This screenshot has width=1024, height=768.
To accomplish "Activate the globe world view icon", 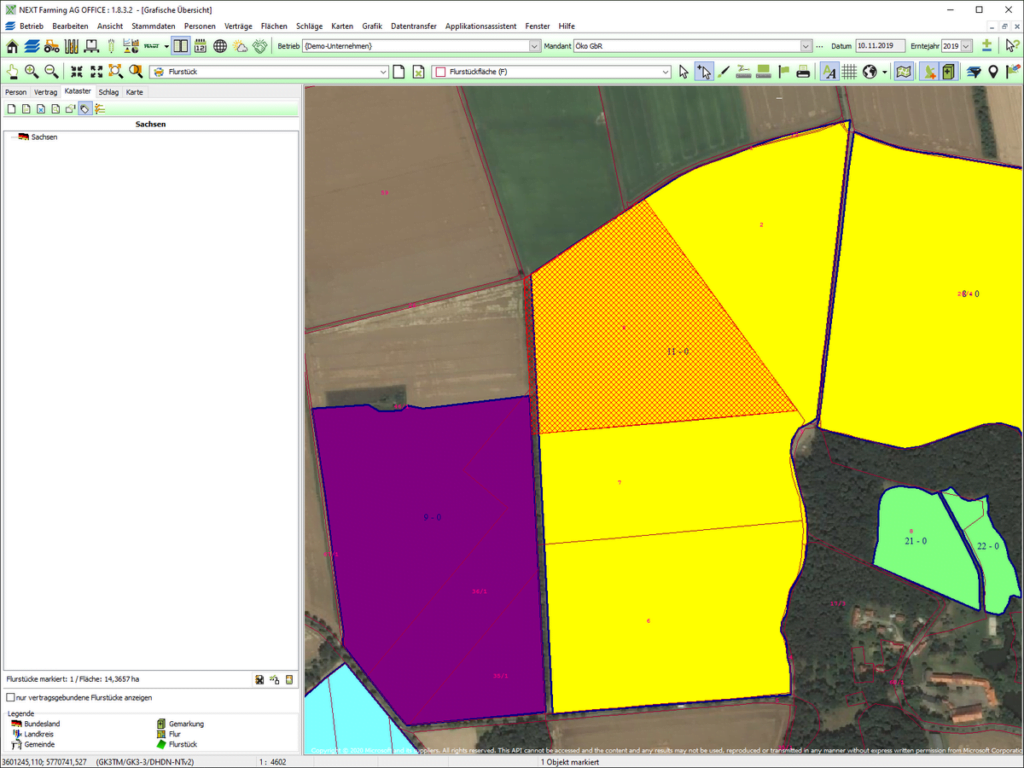I will tap(869, 71).
